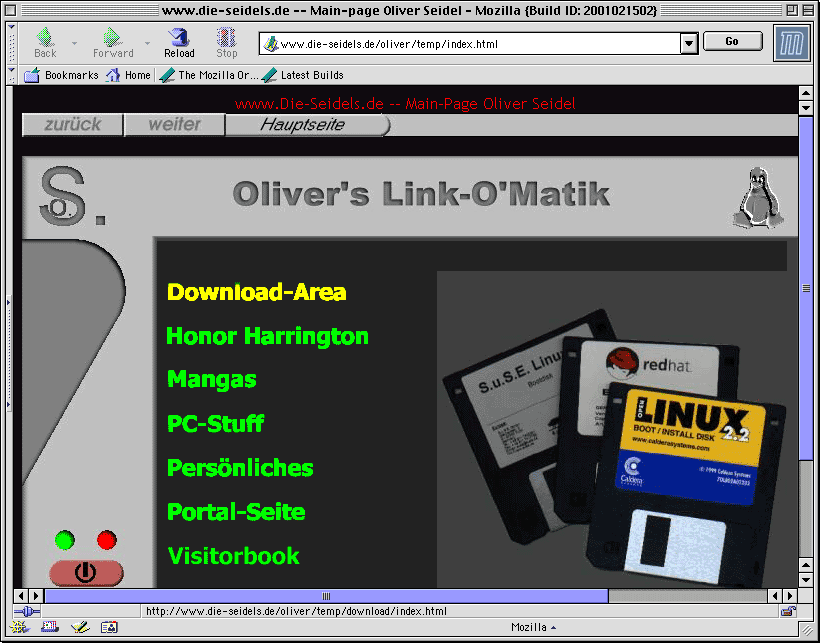Reload the current page
The width and height of the screenshot is (820, 643).
(x=179, y=43)
